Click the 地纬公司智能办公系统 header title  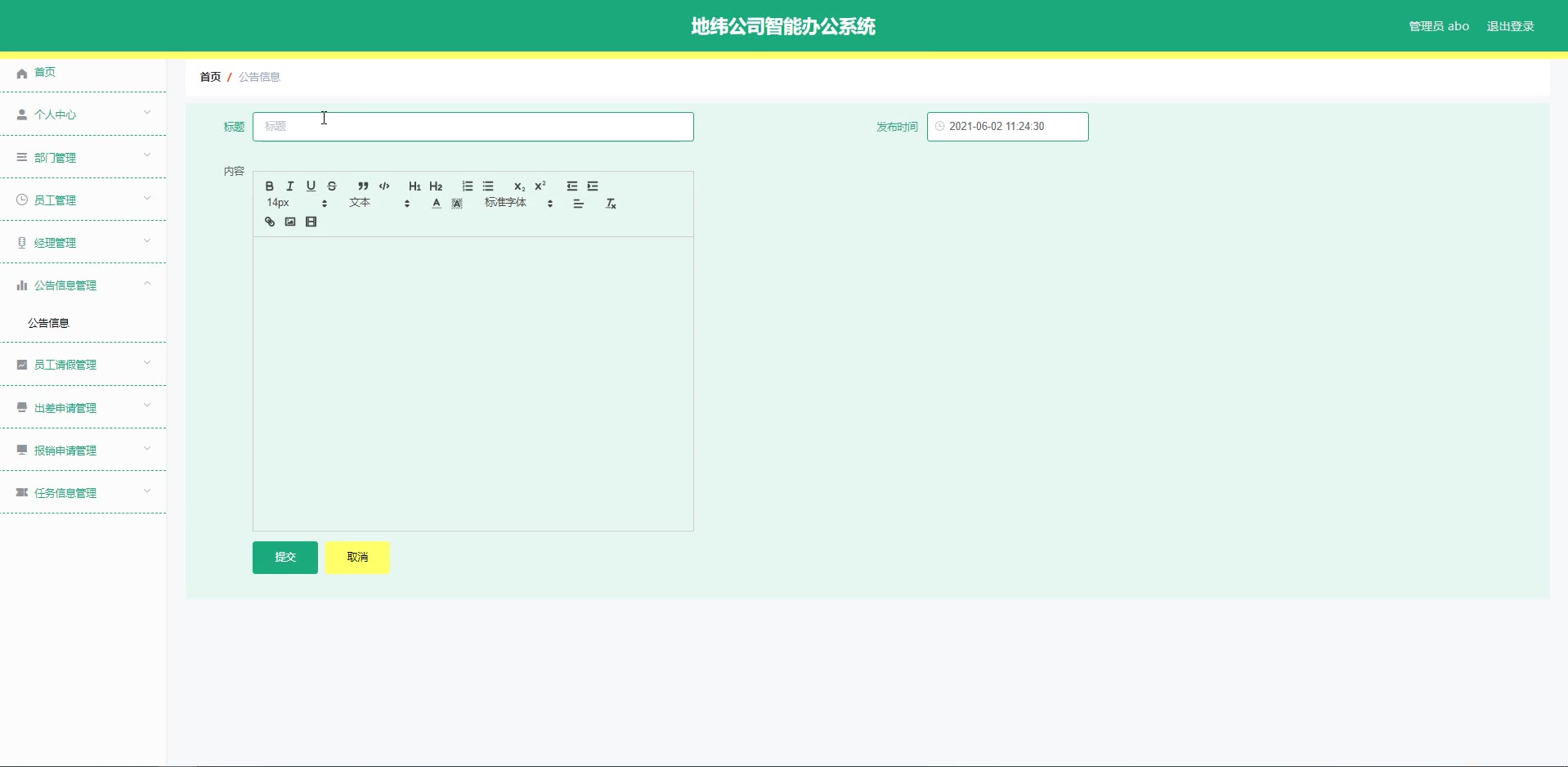tap(783, 26)
